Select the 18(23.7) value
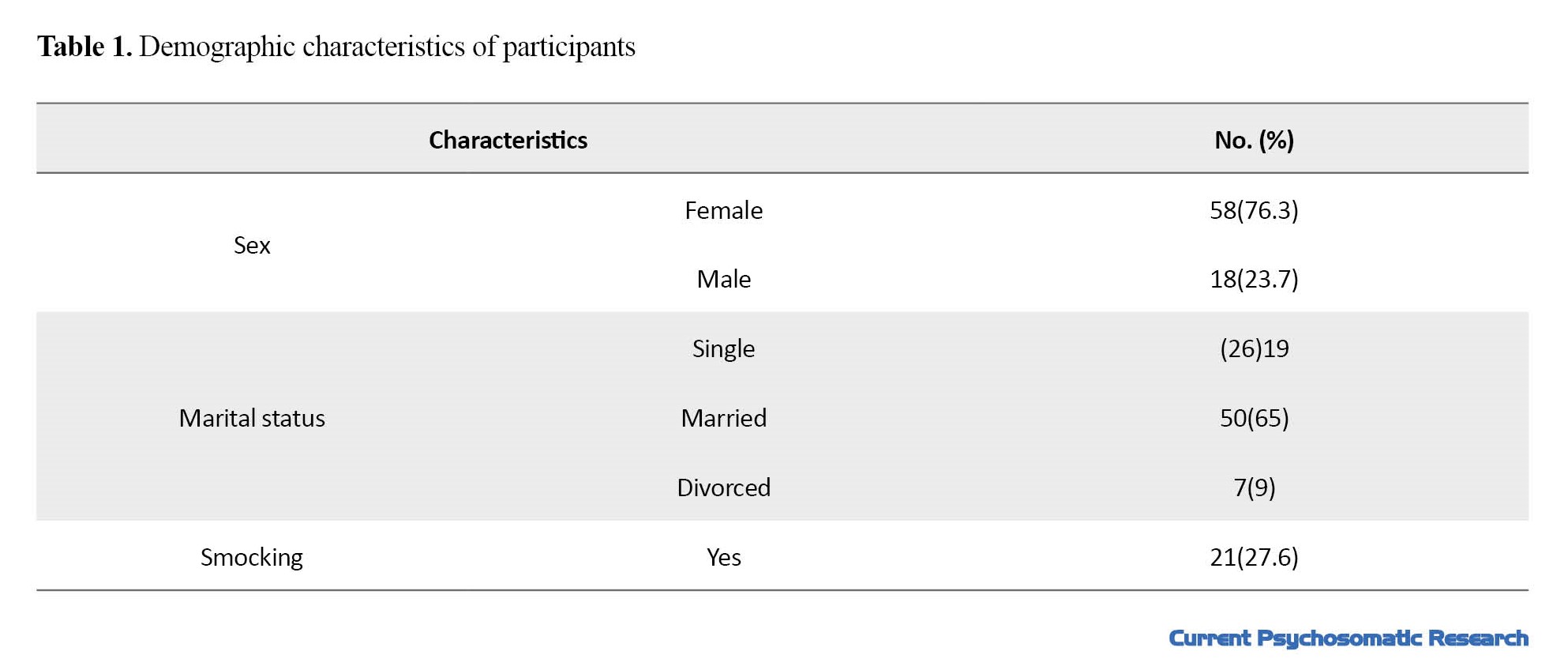The width and height of the screenshot is (1568, 670). (x=1254, y=279)
